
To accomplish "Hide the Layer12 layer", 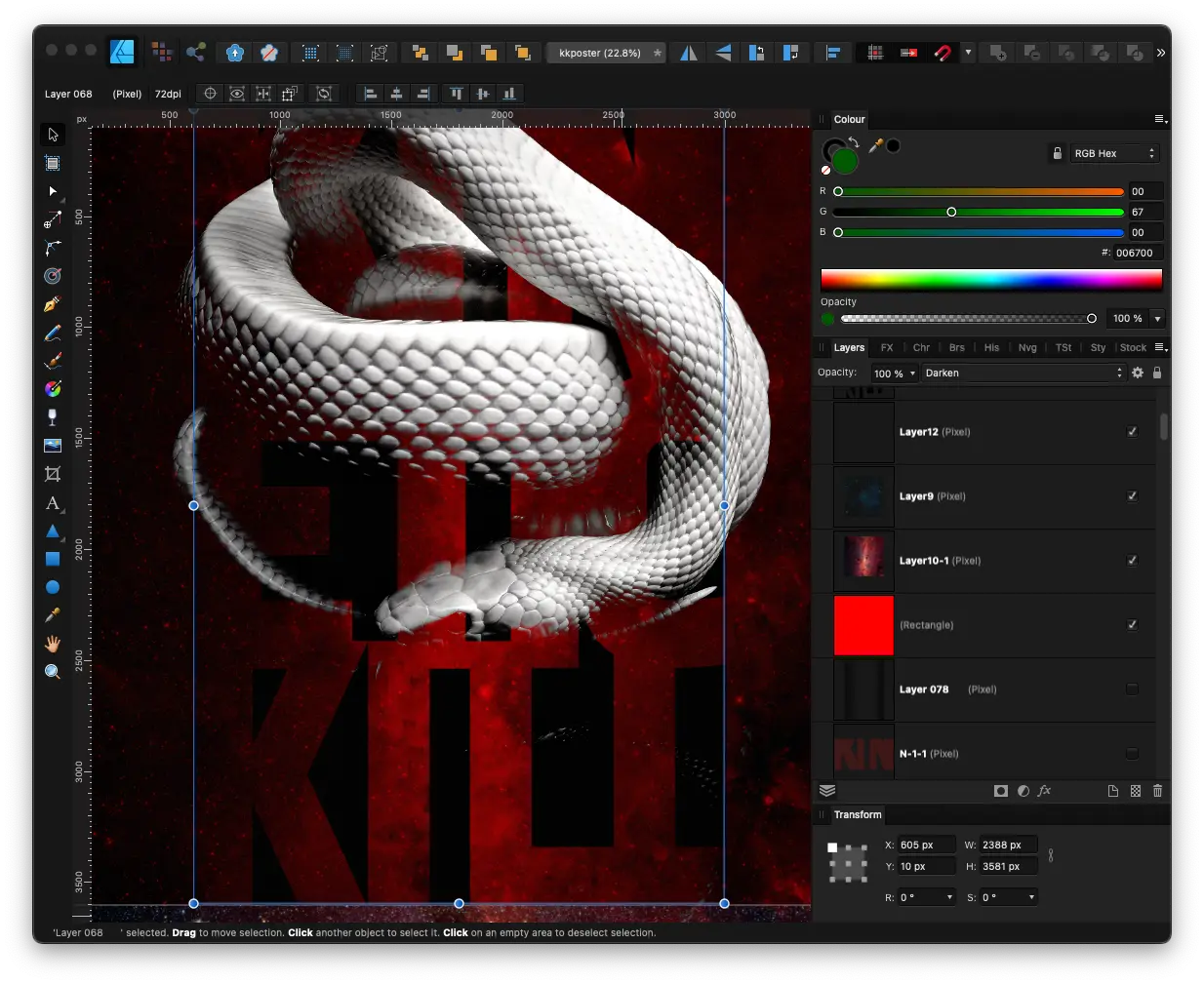I will 1132,432.
